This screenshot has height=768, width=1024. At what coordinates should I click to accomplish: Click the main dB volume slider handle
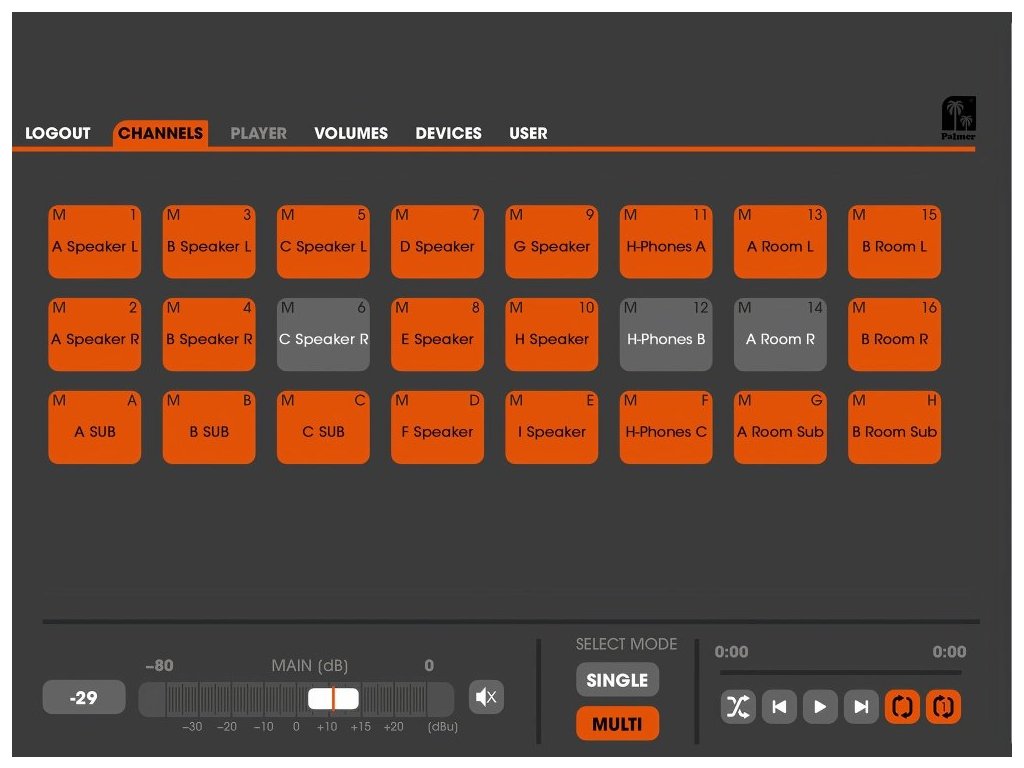click(x=333, y=698)
